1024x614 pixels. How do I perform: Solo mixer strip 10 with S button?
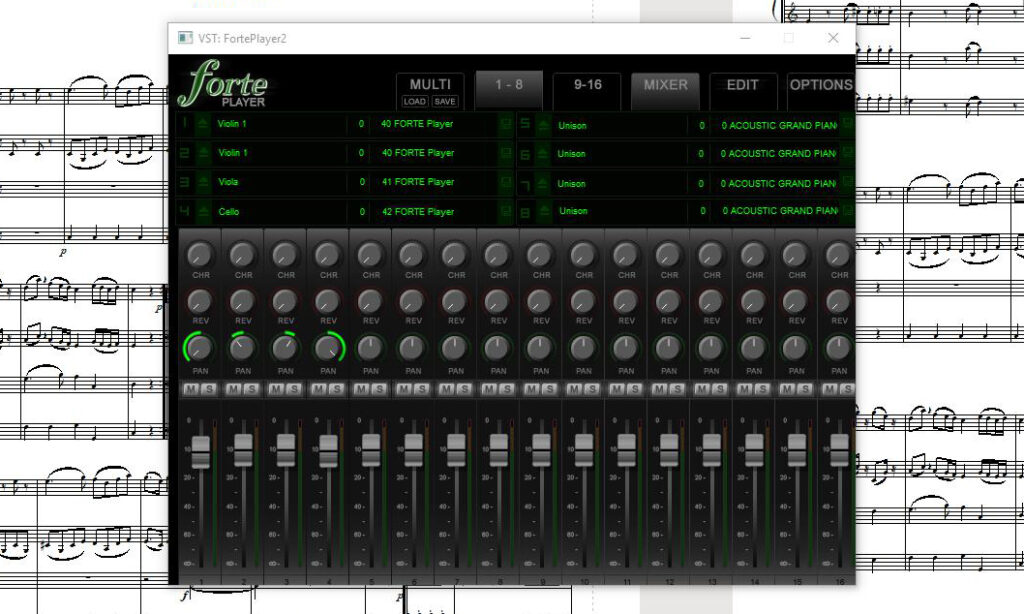(592, 389)
